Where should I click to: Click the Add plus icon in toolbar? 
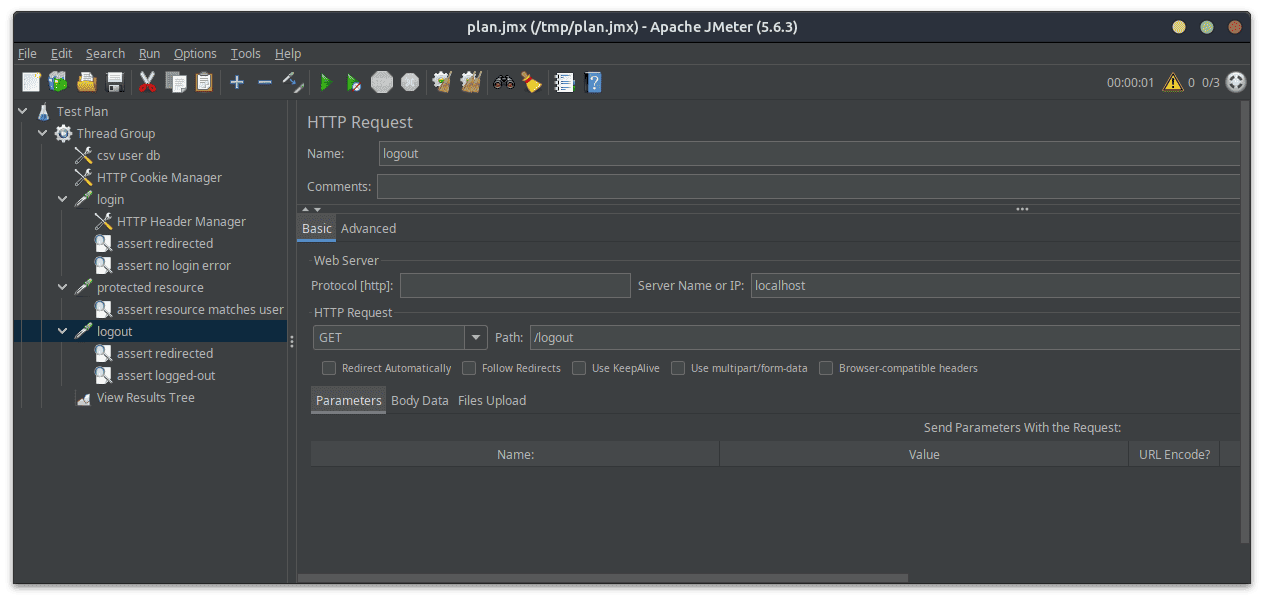coord(237,83)
